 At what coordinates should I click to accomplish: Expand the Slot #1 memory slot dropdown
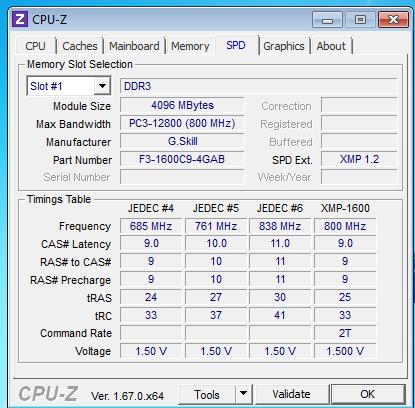tap(102, 86)
